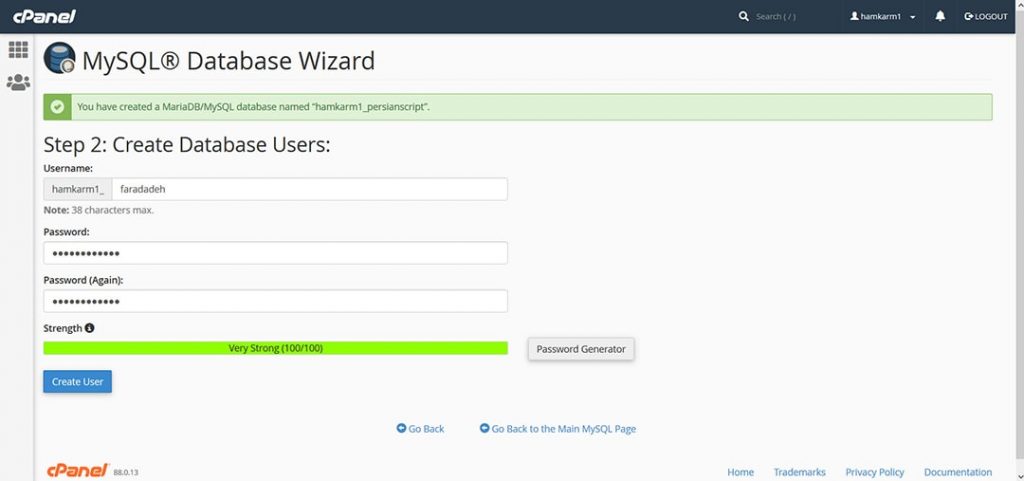Click the Username field containing faradadeh
Screen dimensions: 1024x481
point(310,189)
